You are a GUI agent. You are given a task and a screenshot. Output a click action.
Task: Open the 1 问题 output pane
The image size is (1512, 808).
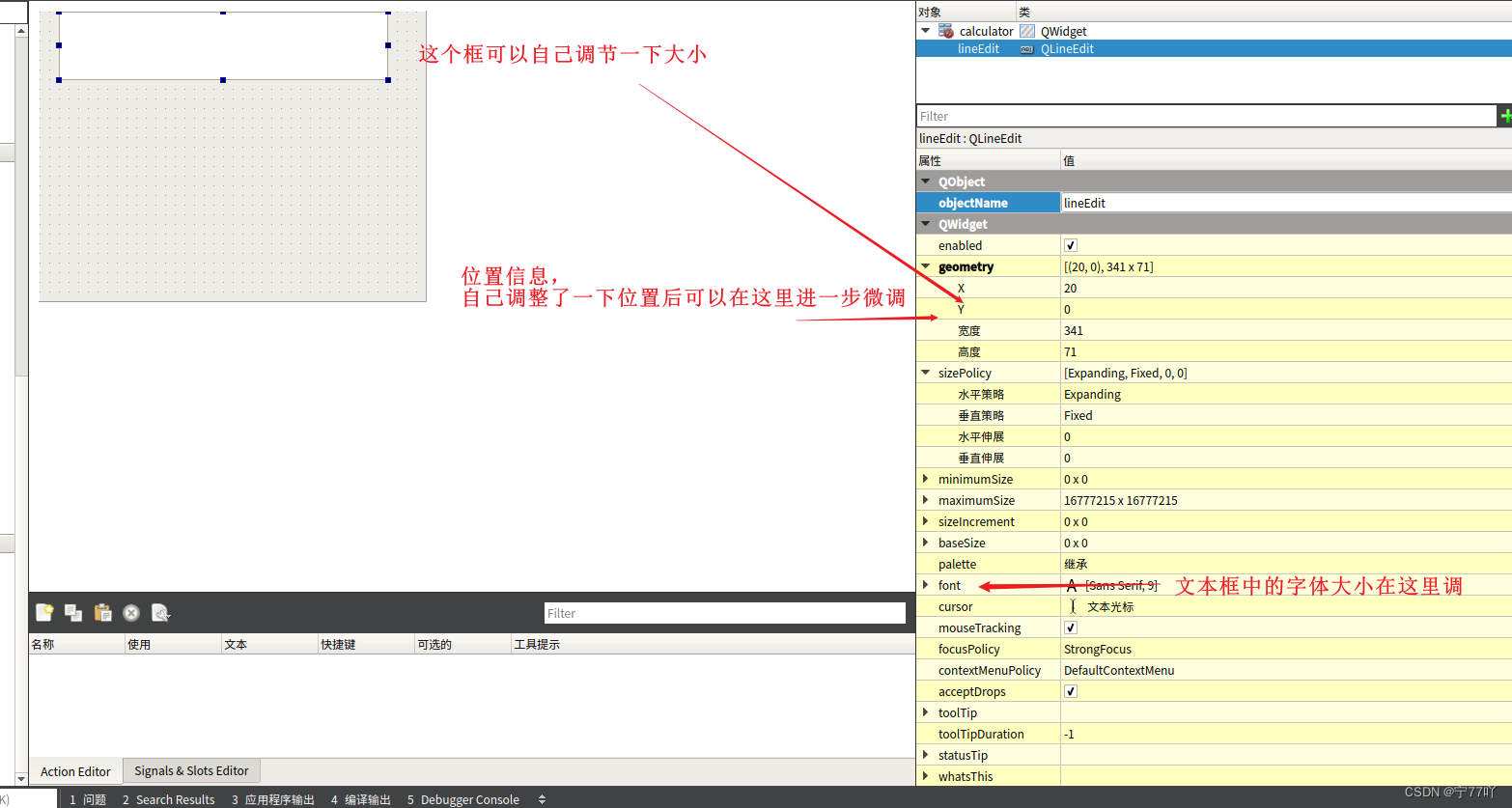click(88, 799)
